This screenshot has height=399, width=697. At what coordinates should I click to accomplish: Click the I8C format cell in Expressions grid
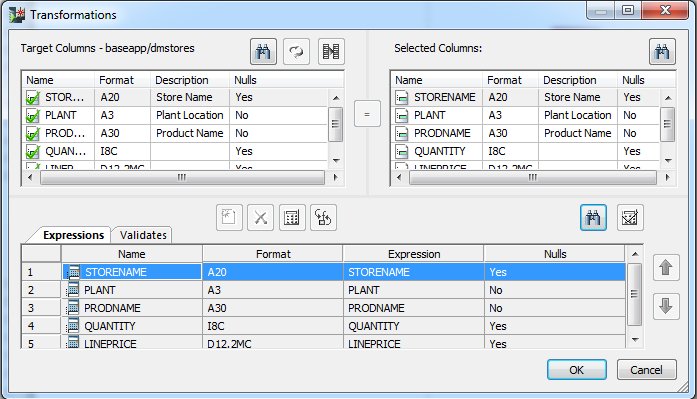(272, 326)
